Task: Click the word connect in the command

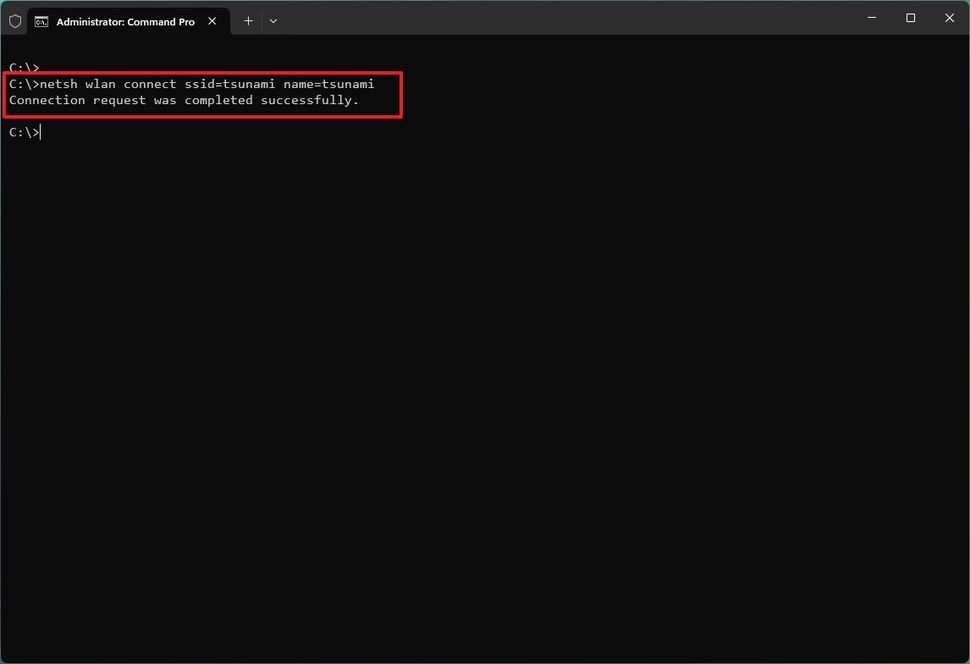Action: click(x=150, y=84)
